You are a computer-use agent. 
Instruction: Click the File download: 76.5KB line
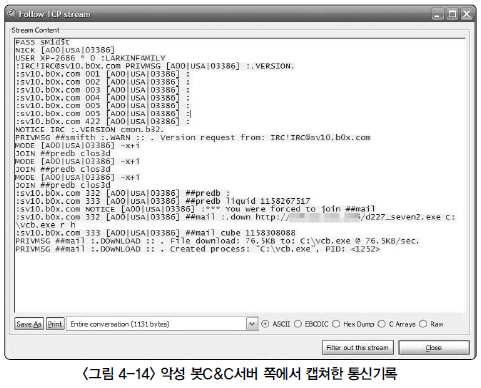(217, 241)
